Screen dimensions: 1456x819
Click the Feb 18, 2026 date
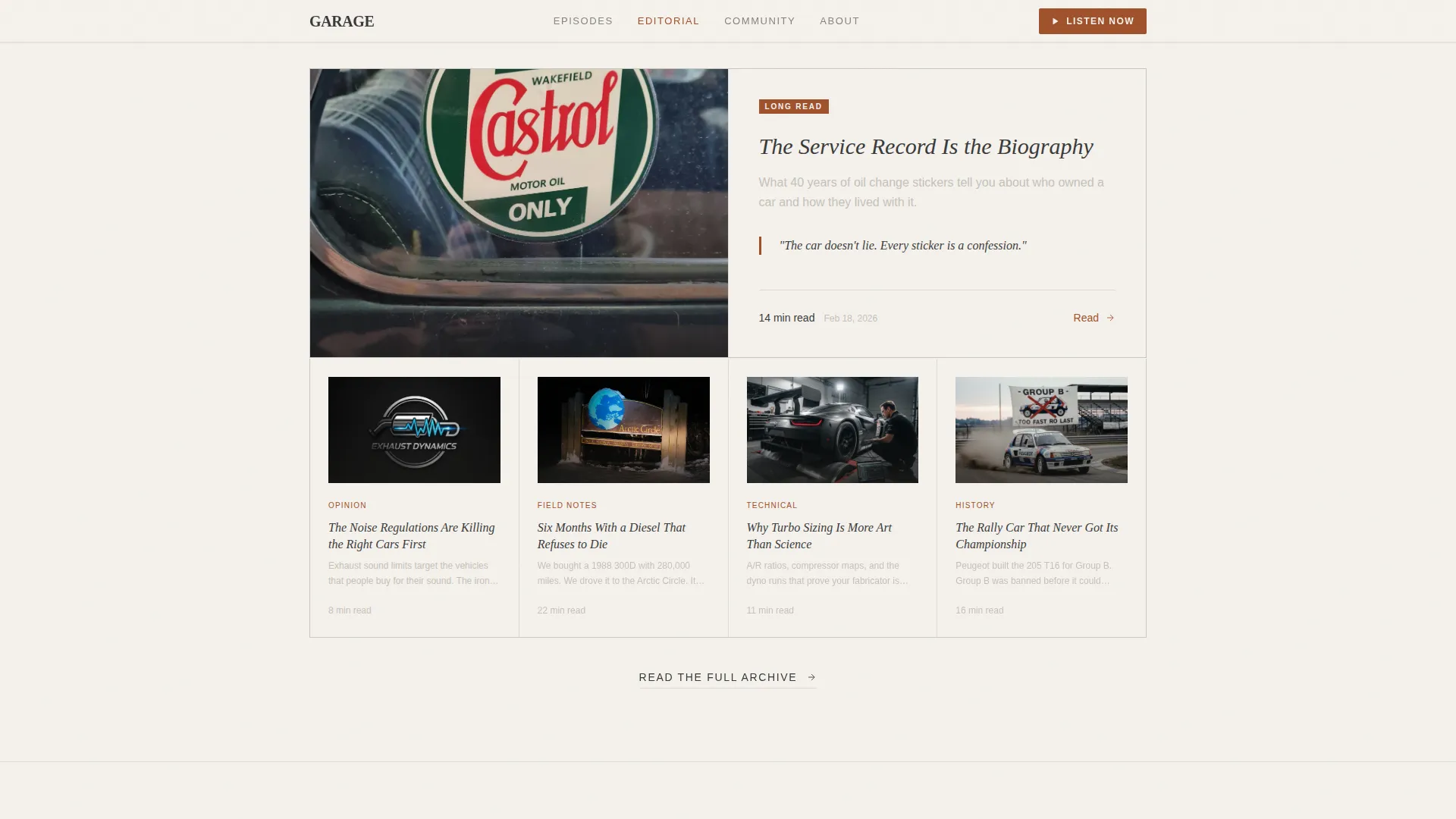tap(850, 318)
